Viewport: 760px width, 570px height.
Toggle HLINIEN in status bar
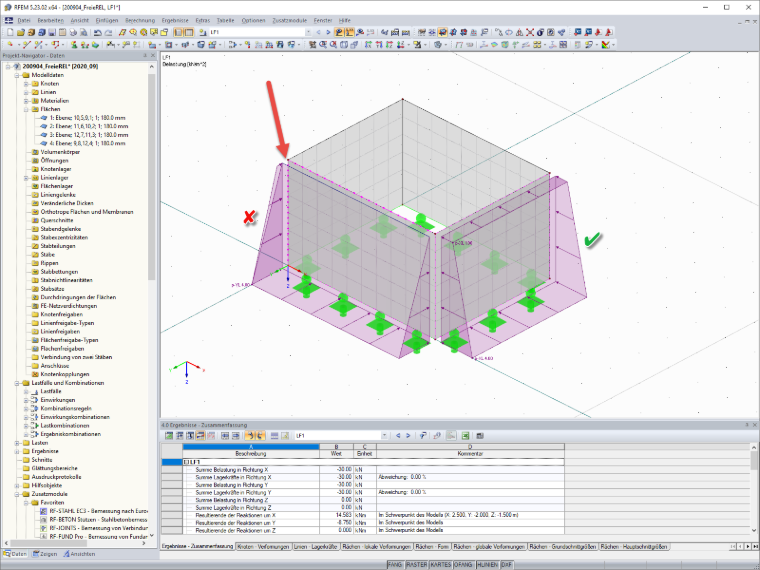coord(488,565)
